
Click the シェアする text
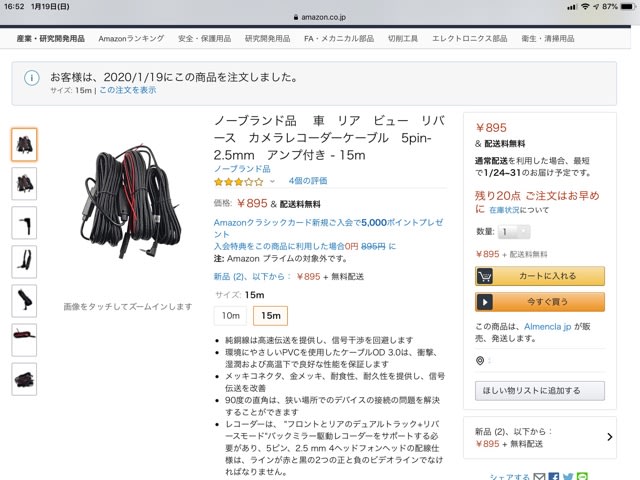[509, 477]
